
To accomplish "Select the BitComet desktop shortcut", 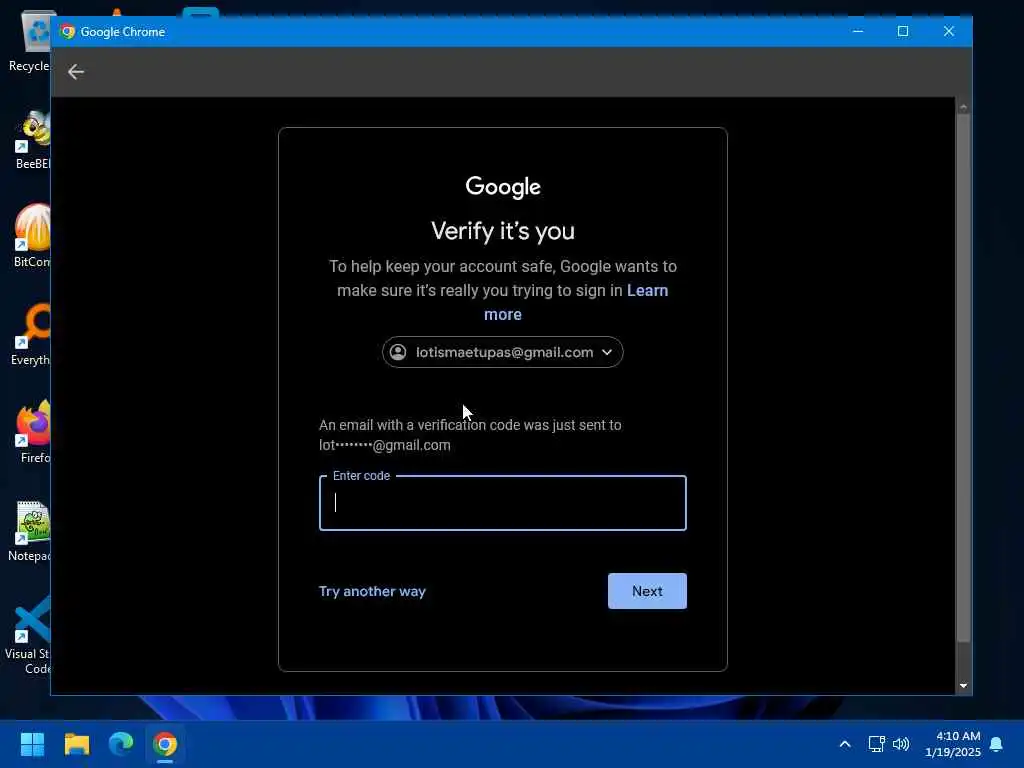I will [x=31, y=236].
